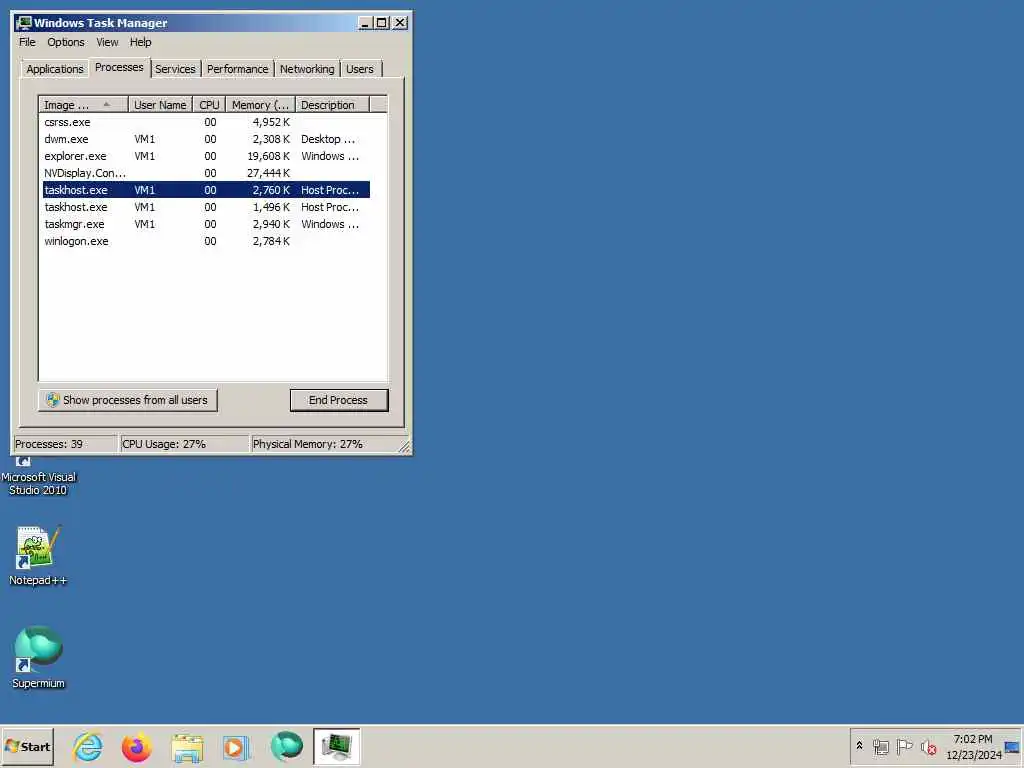Show hidden tray icons arrow

tap(859, 746)
